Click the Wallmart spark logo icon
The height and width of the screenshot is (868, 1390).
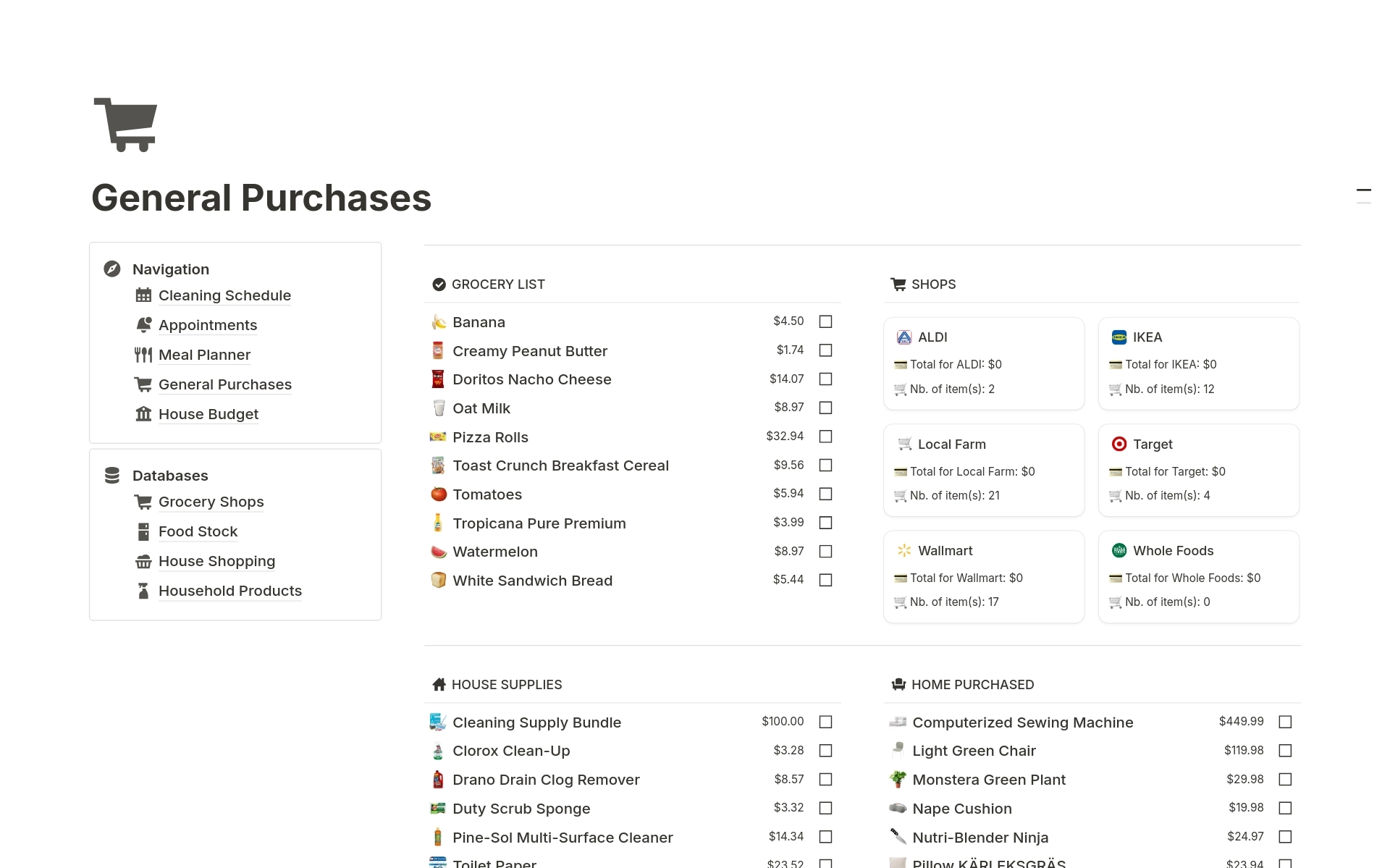click(x=904, y=551)
